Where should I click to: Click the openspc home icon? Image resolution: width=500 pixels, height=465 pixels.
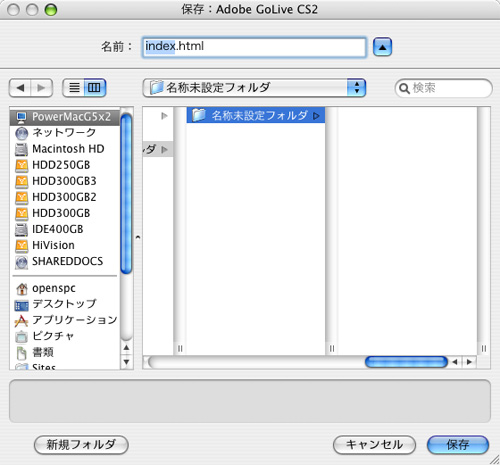(22, 289)
